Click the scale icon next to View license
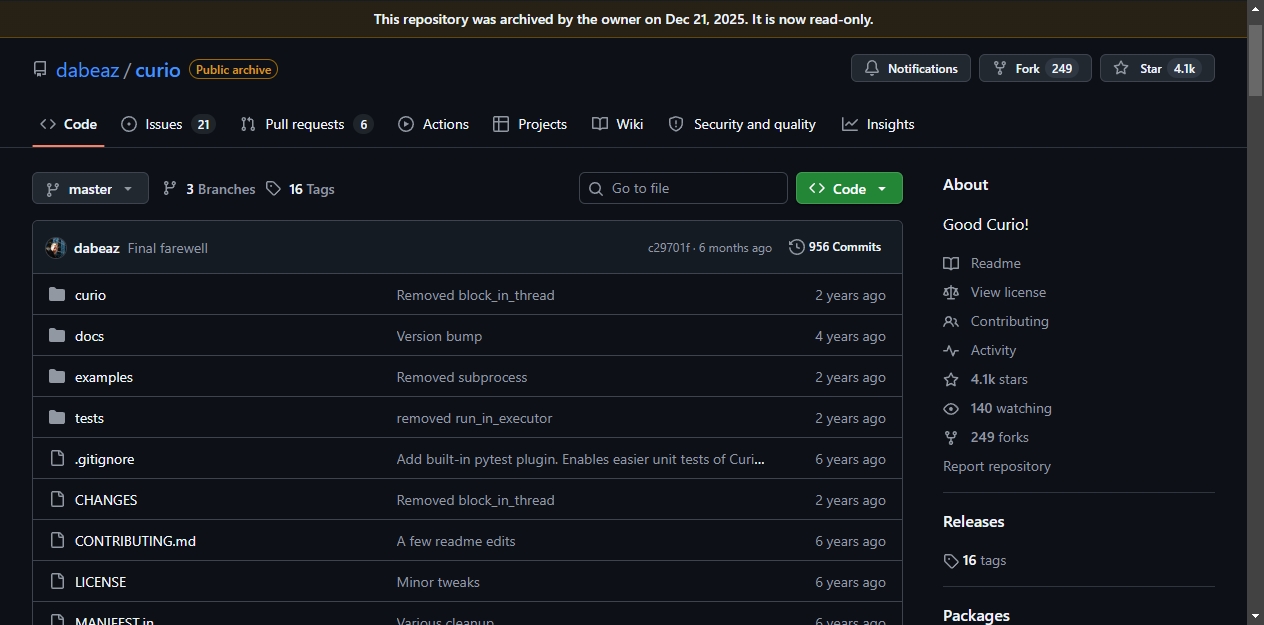The width and height of the screenshot is (1264, 625). 951,292
